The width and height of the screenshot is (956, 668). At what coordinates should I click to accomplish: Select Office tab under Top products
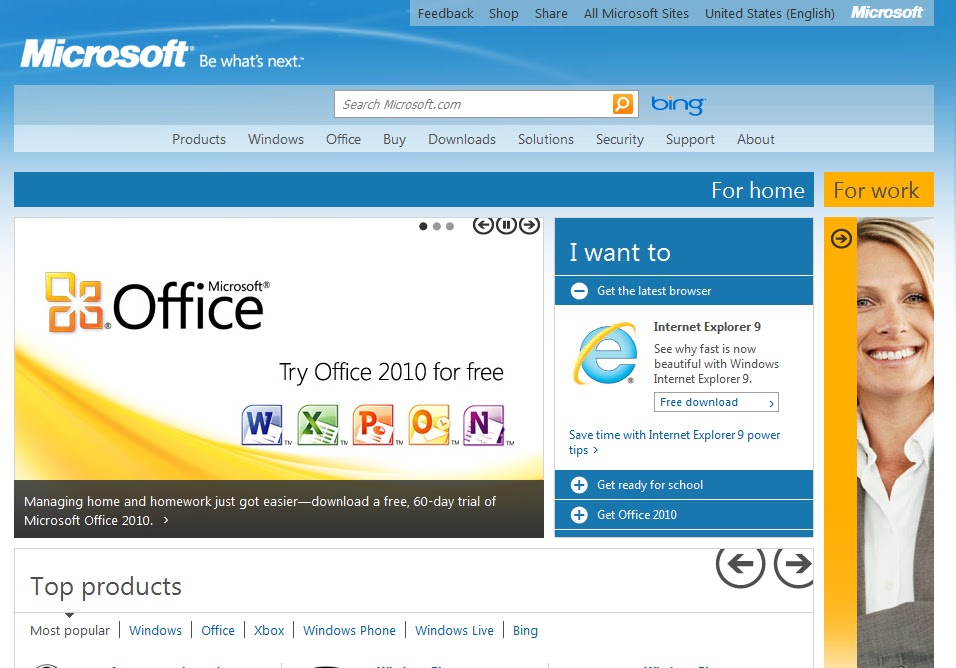pyautogui.click(x=218, y=630)
